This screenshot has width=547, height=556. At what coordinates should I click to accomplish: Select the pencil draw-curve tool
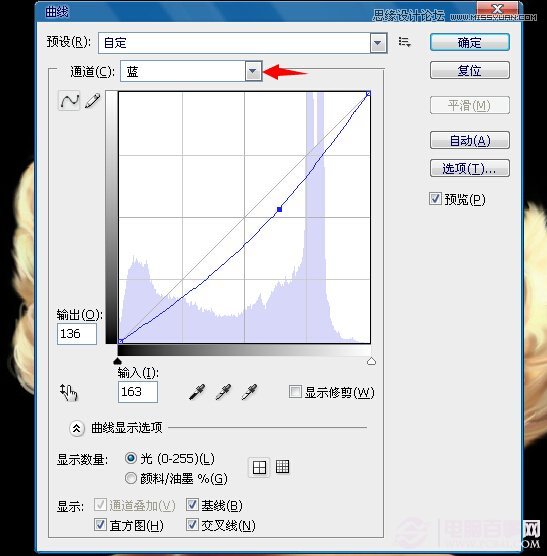93,100
